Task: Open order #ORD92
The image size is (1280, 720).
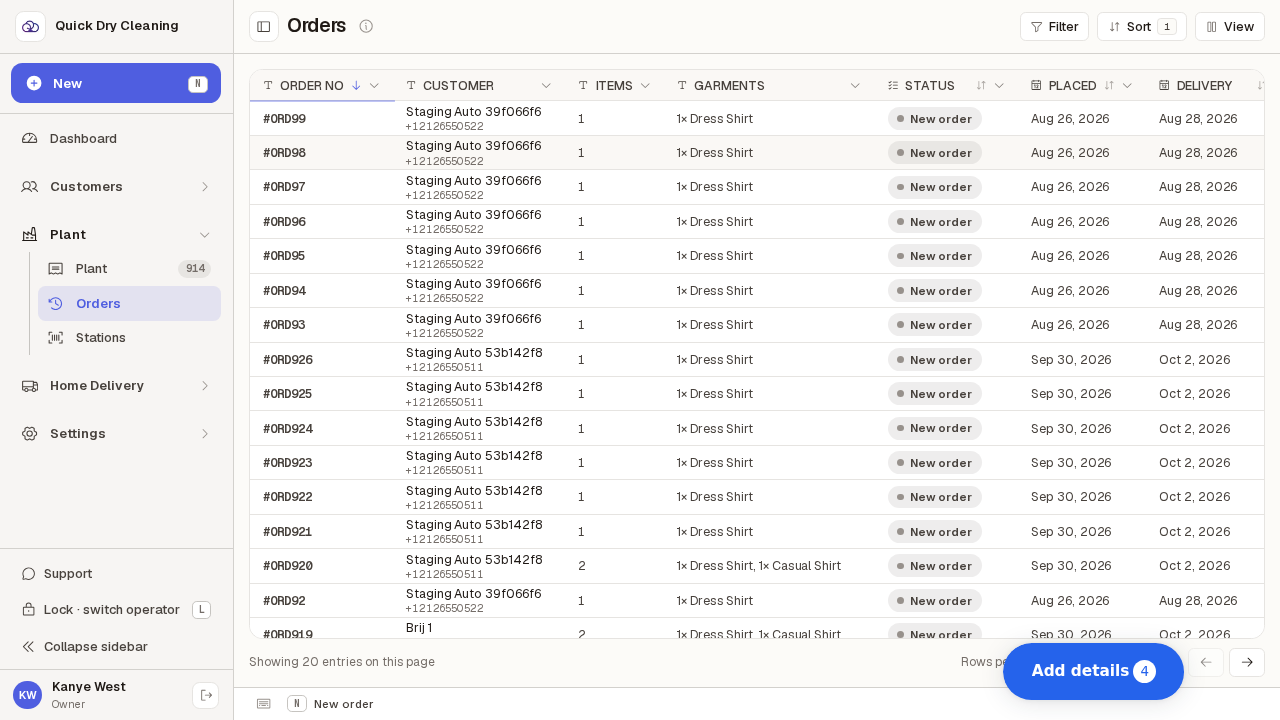Action: click(x=284, y=601)
